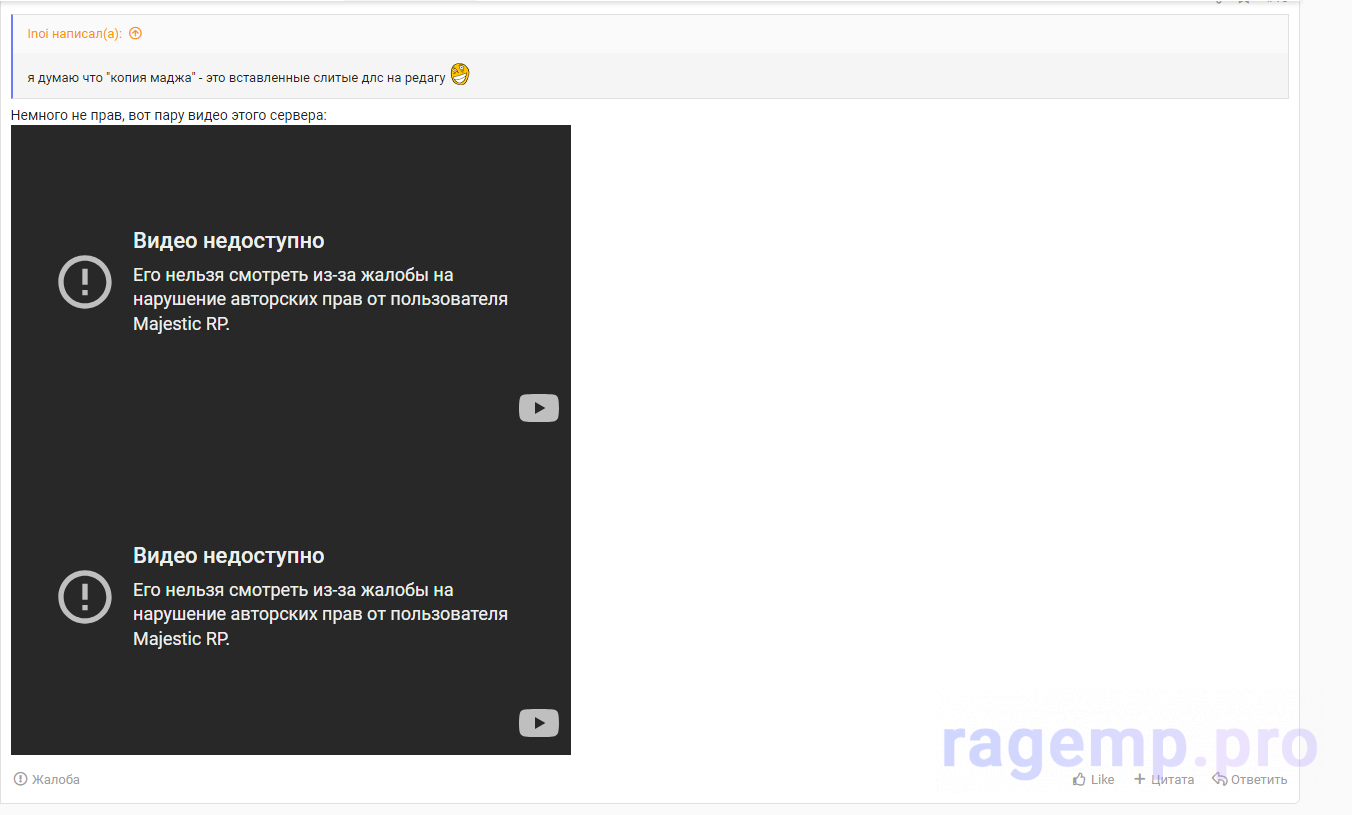Click the warning exclamation icon in the first video
The height and width of the screenshot is (815, 1352).
(x=85, y=282)
